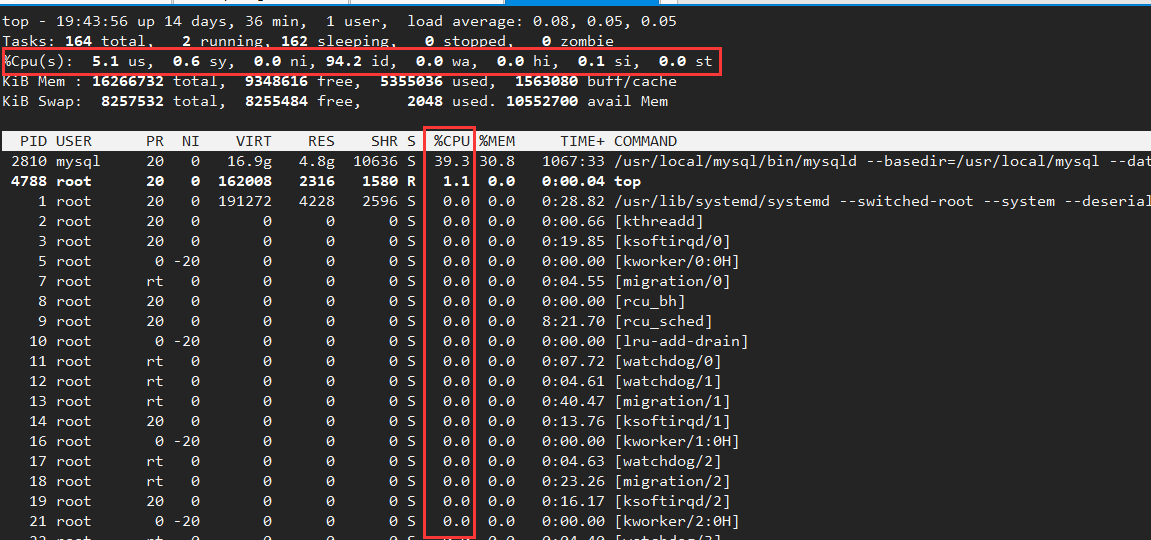The image size is (1151, 540).
Task: Click the %MEM column header
Action: (x=496, y=141)
